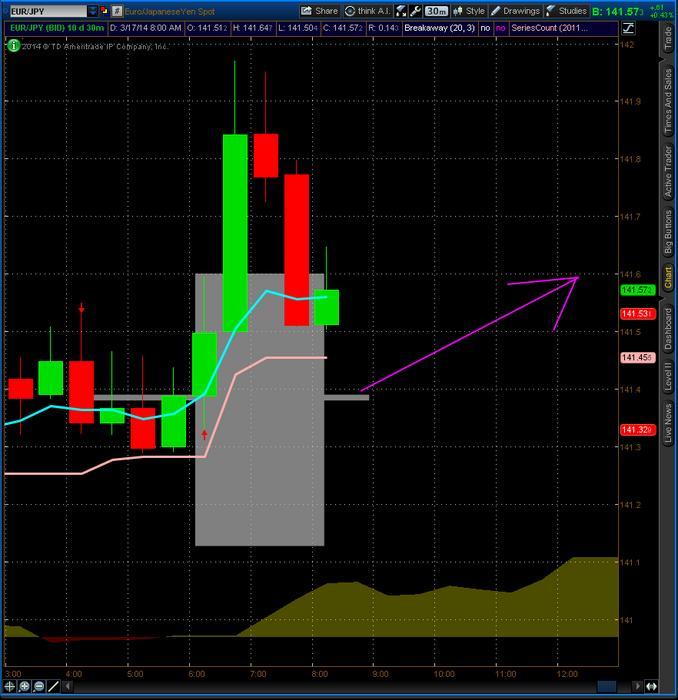Image resolution: width=678 pixels, height=700 pixels.
Task: Click the flask quick-study icon
Action: (x=401, y=11)
